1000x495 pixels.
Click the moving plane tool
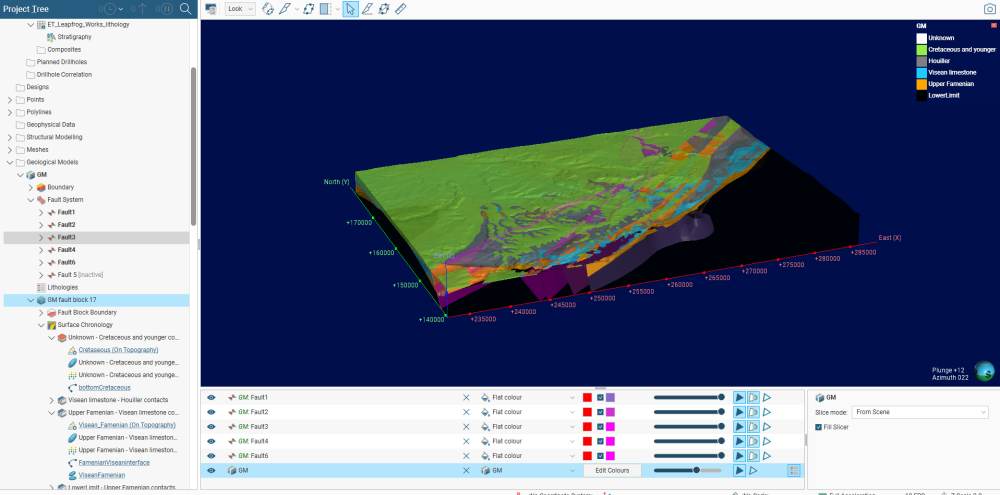coord(309,9)
